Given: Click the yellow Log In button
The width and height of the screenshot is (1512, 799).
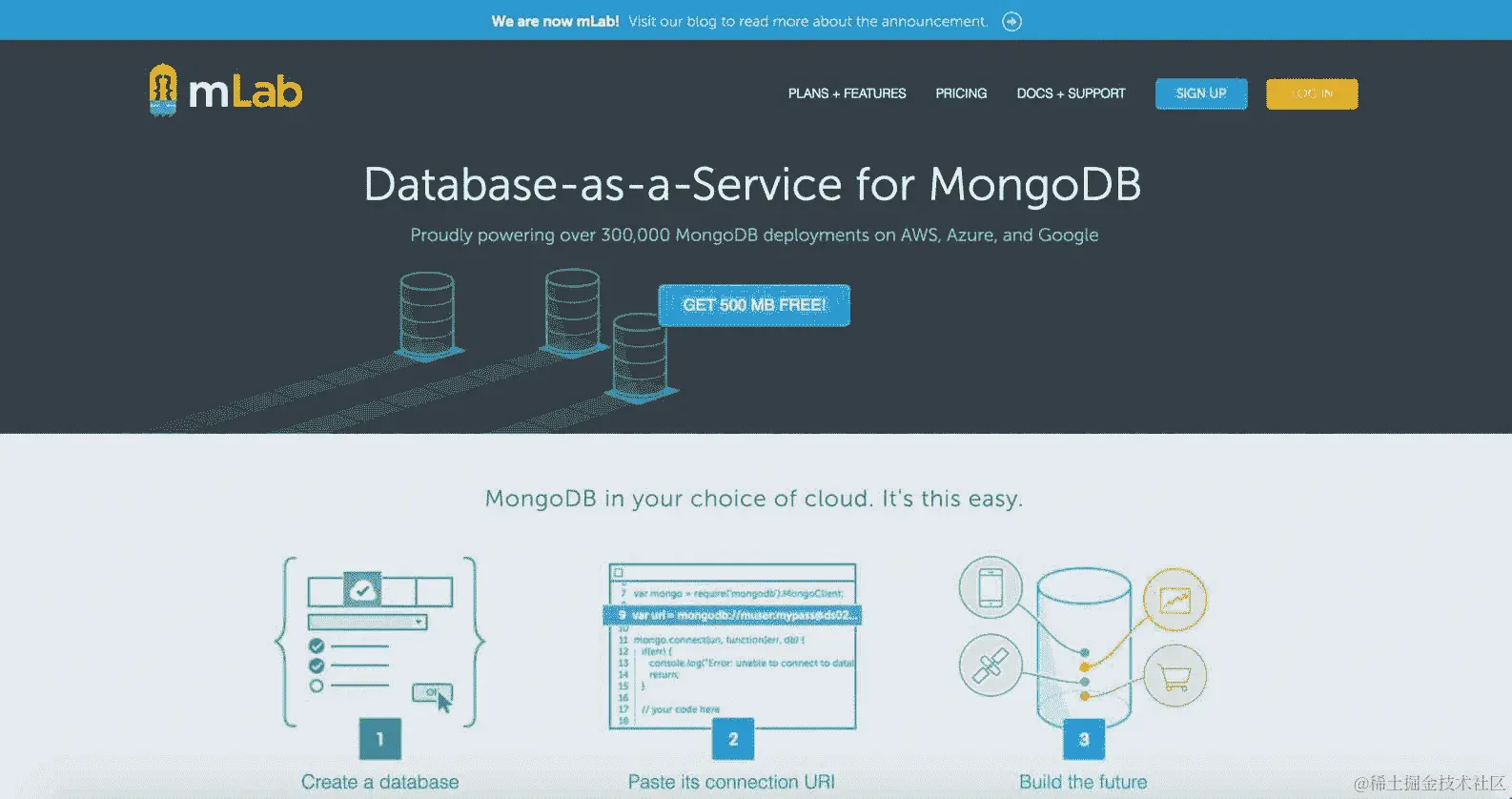Looking at the screenshot, I should pos(1312,93).
